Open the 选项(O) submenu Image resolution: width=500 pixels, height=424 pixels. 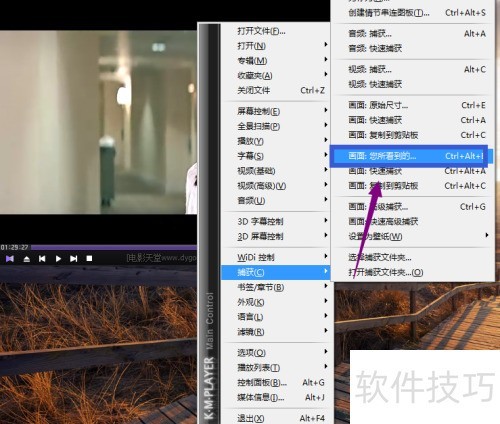276,353
